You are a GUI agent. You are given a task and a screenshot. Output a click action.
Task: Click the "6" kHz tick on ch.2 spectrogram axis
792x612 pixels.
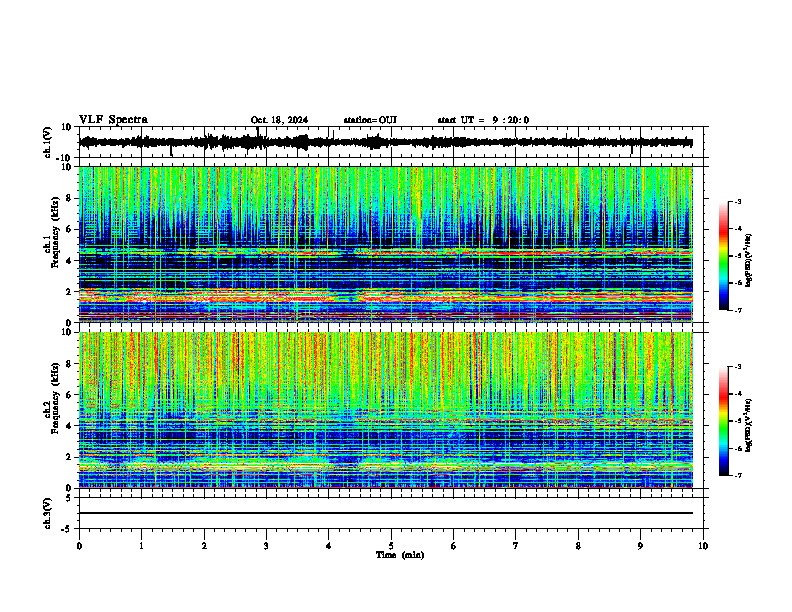69,395
